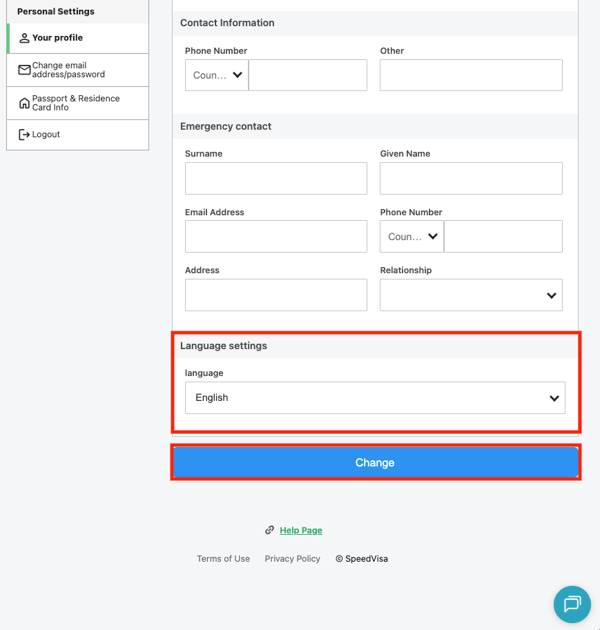Open the Privacy Policy link

(x=292, y=559)
